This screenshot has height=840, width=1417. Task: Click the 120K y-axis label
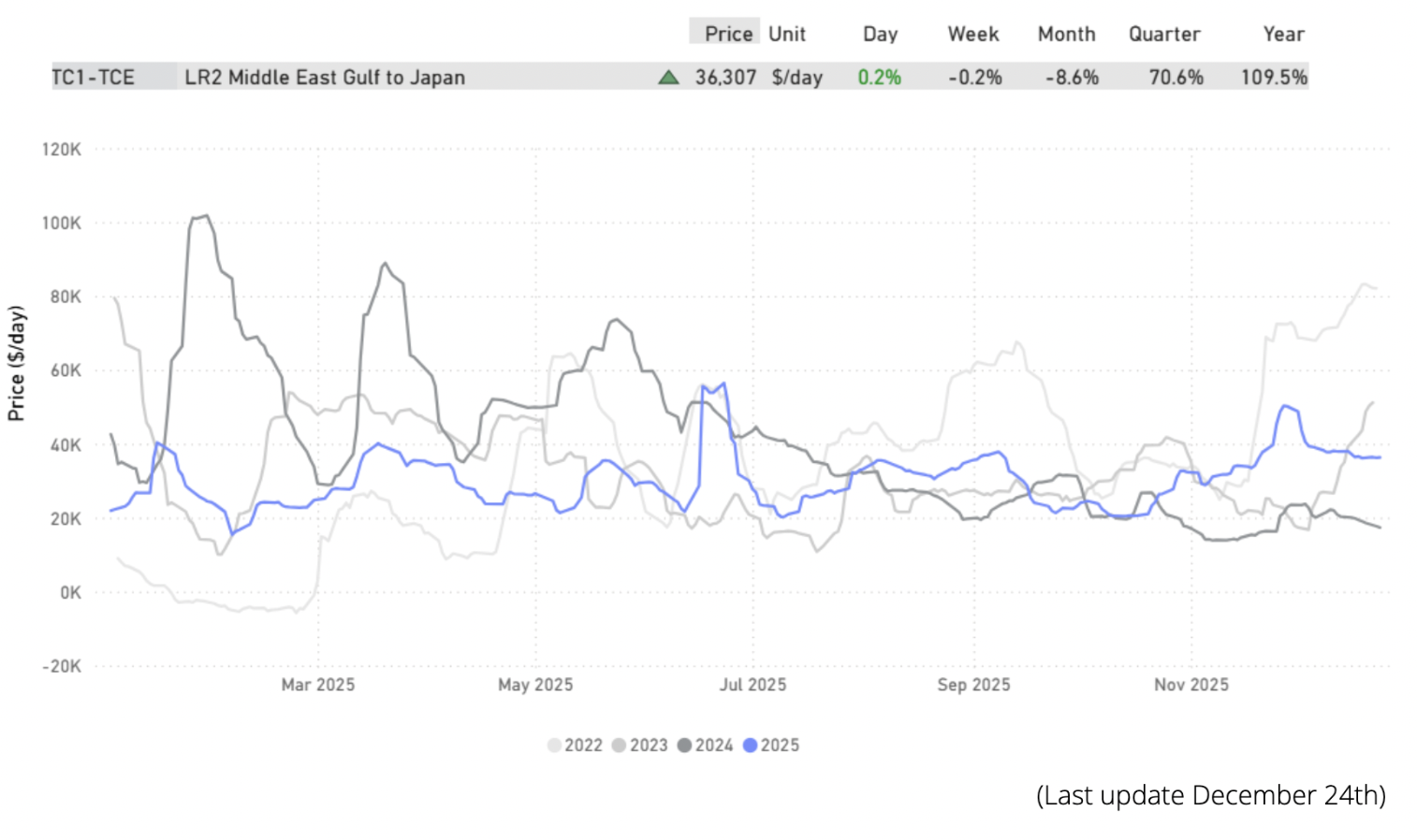pos(61,150)
